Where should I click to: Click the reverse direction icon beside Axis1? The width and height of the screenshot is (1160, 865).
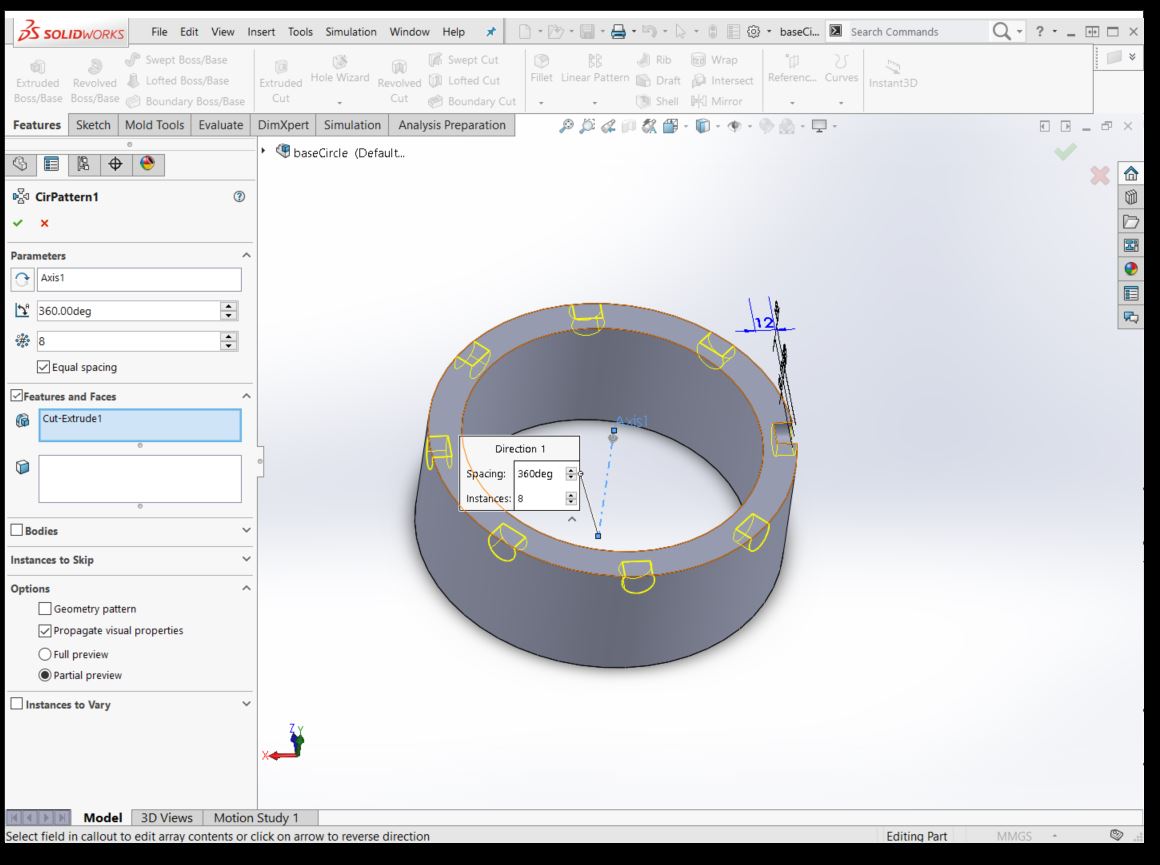pyautogui.click(x=22, y=279)
